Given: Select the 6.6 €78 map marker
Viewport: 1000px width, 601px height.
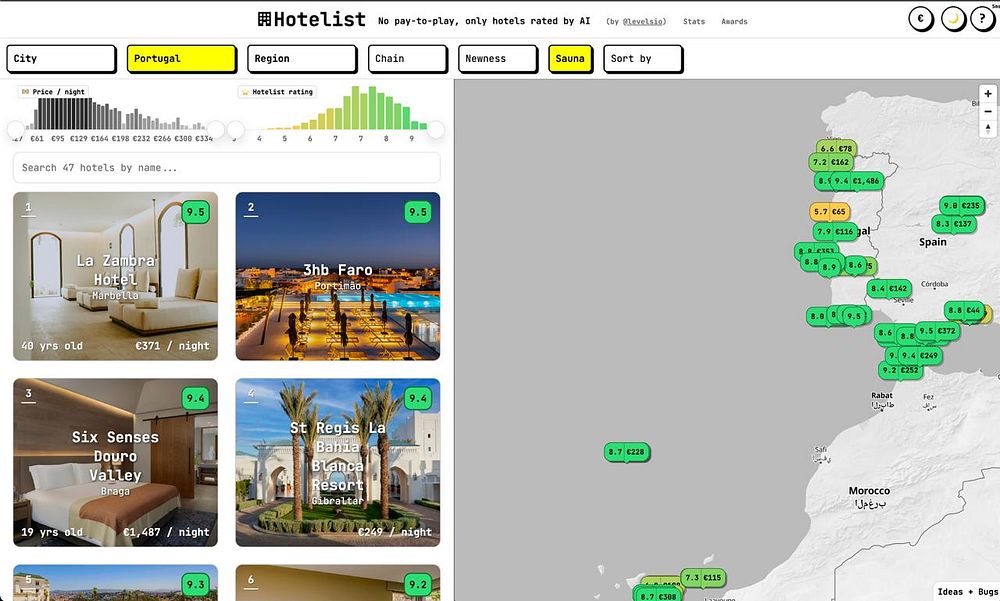Looking at the screenshot, I should point(836,149).
